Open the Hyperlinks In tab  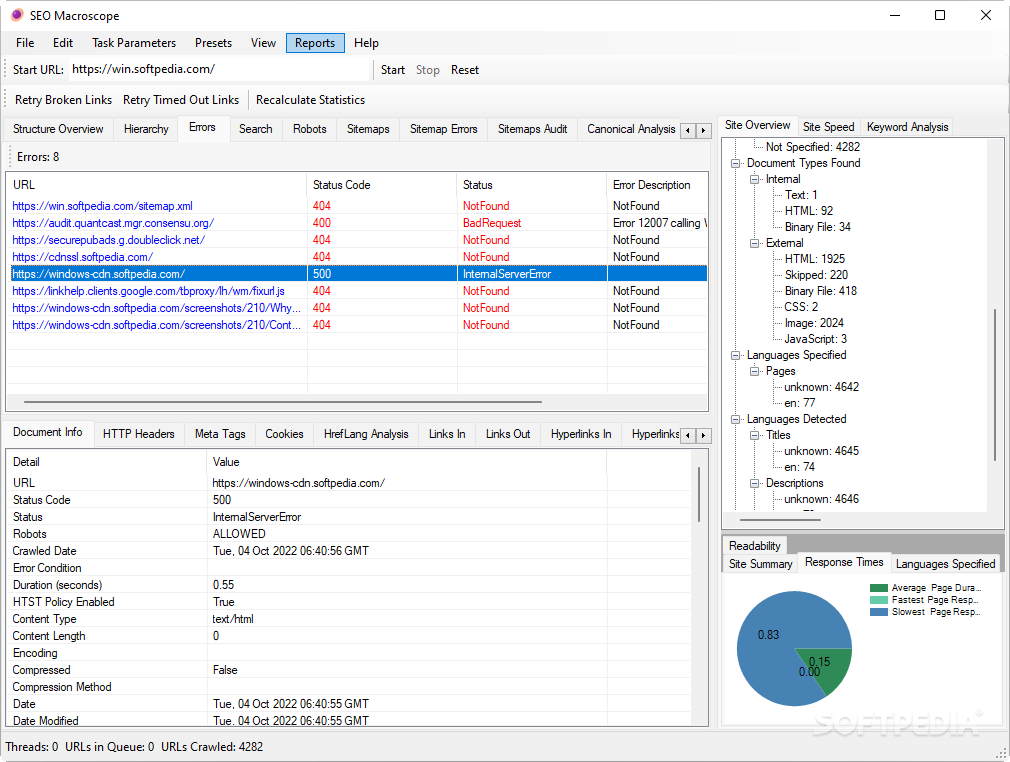(x=581, y=434)
